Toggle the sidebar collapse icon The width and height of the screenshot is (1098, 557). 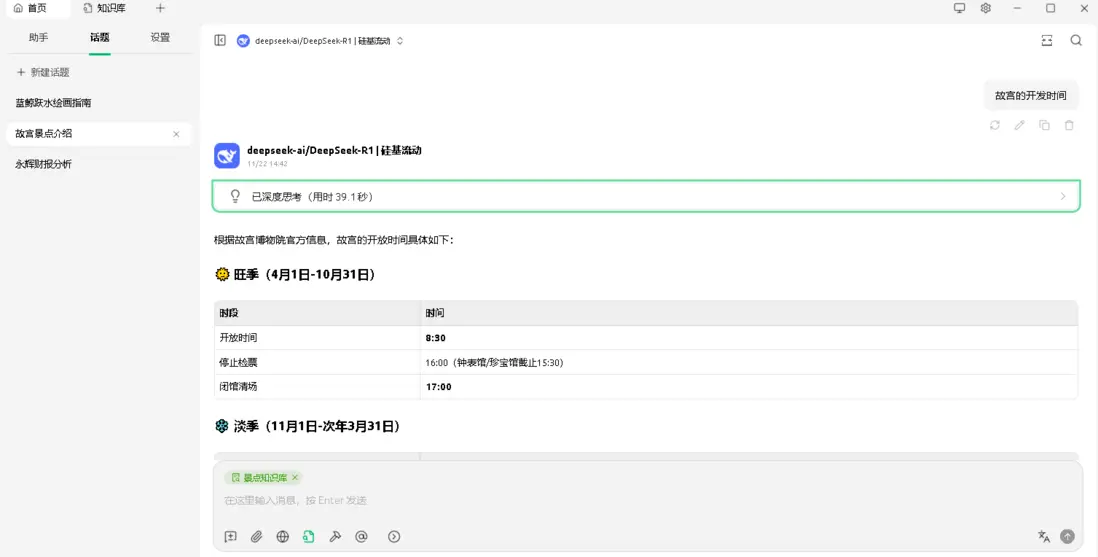(x=220, y=41)
